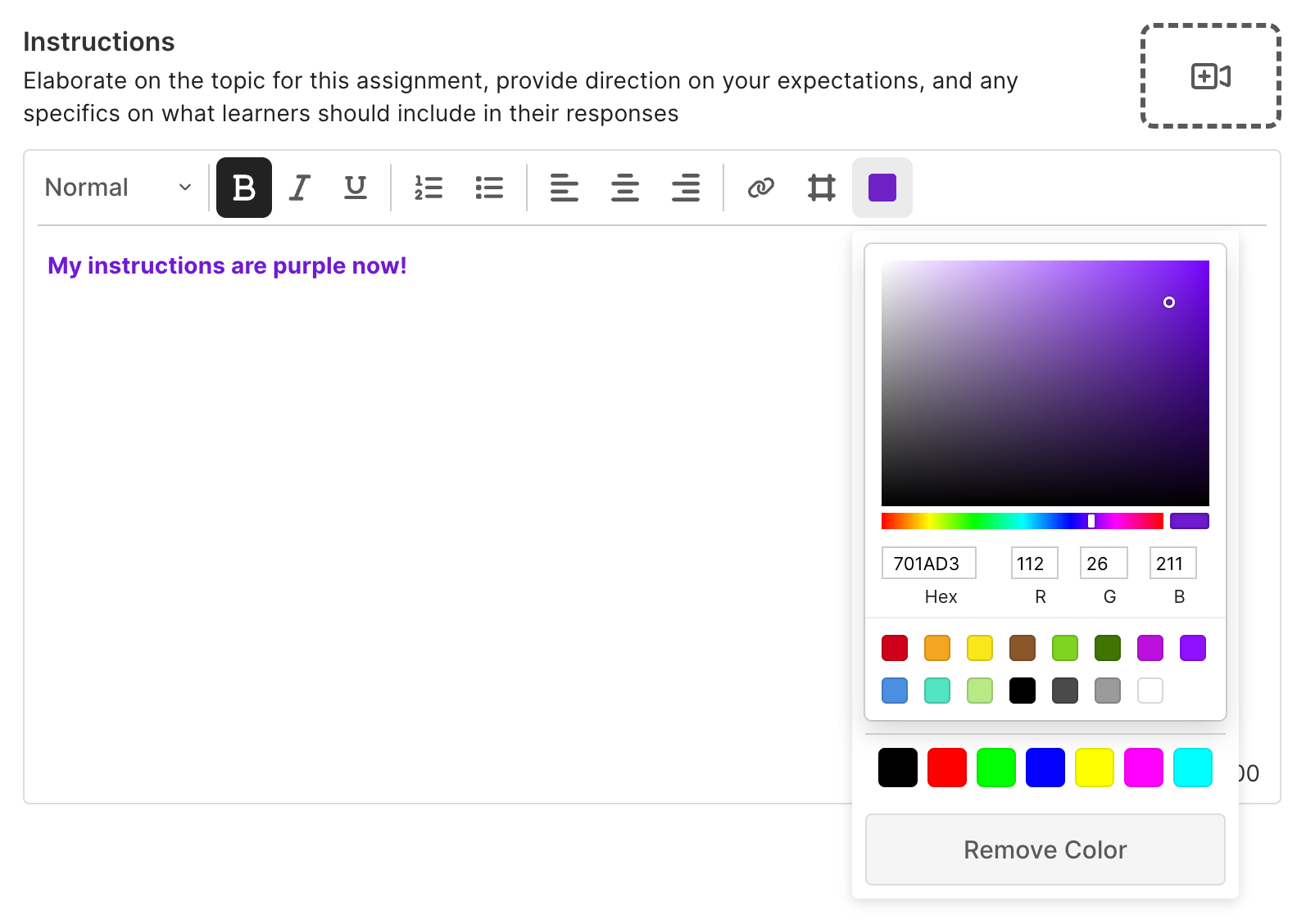The image size is (1306, 924).
Task: Align text to the left
Action: click(565, 188)
